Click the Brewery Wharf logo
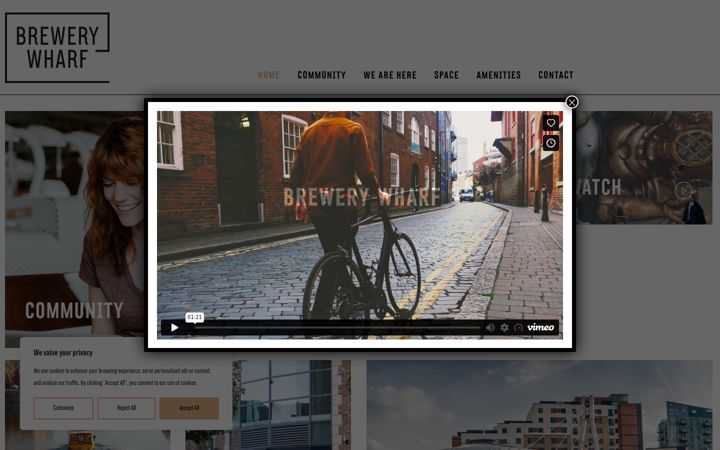Image resolution: width=720 pixels, height=450 pixels. click(x=57, y=48)
